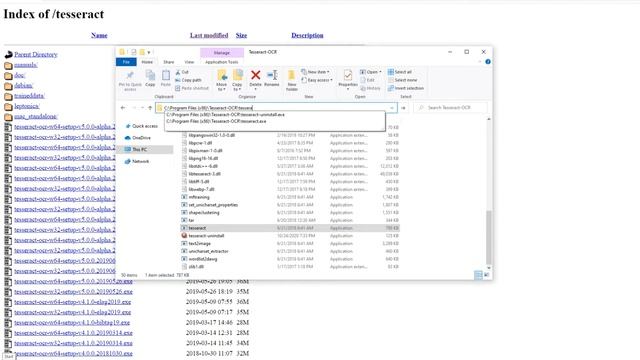Viewport: 640px width, 360px height.
Task: Create a New folder from ribbon
Action: coord(291,80)
